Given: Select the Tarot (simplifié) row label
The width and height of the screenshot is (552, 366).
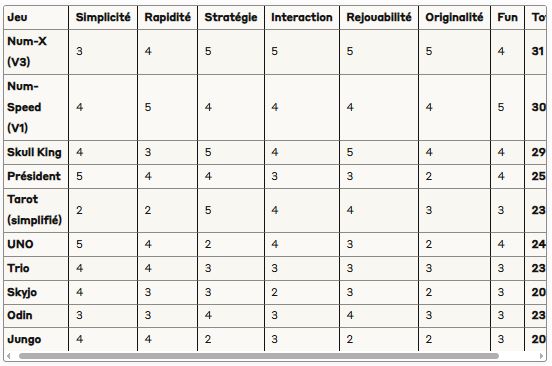Looking at the screenshot, I should pos(34,210).
